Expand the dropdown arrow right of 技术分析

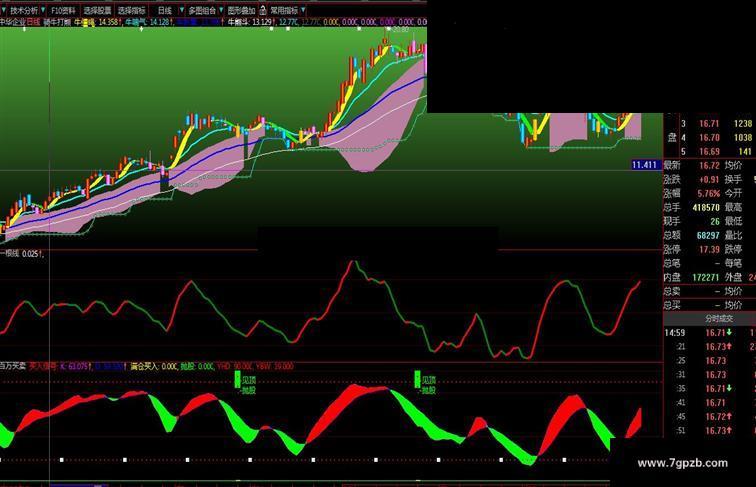pos(43,10)
